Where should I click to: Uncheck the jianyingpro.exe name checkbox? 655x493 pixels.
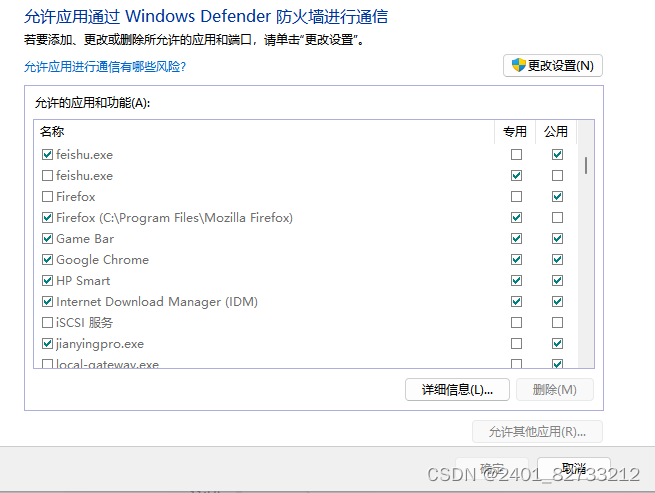pos(48,343)
